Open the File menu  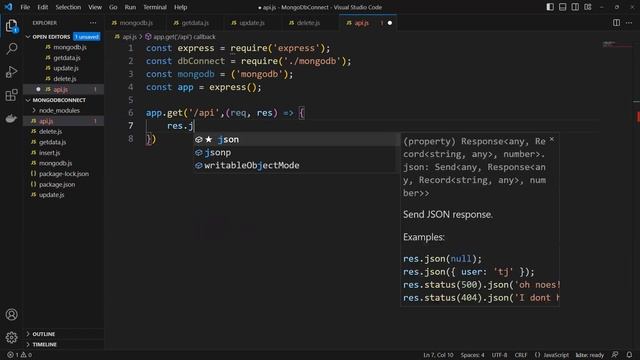(x=25, y=7)
